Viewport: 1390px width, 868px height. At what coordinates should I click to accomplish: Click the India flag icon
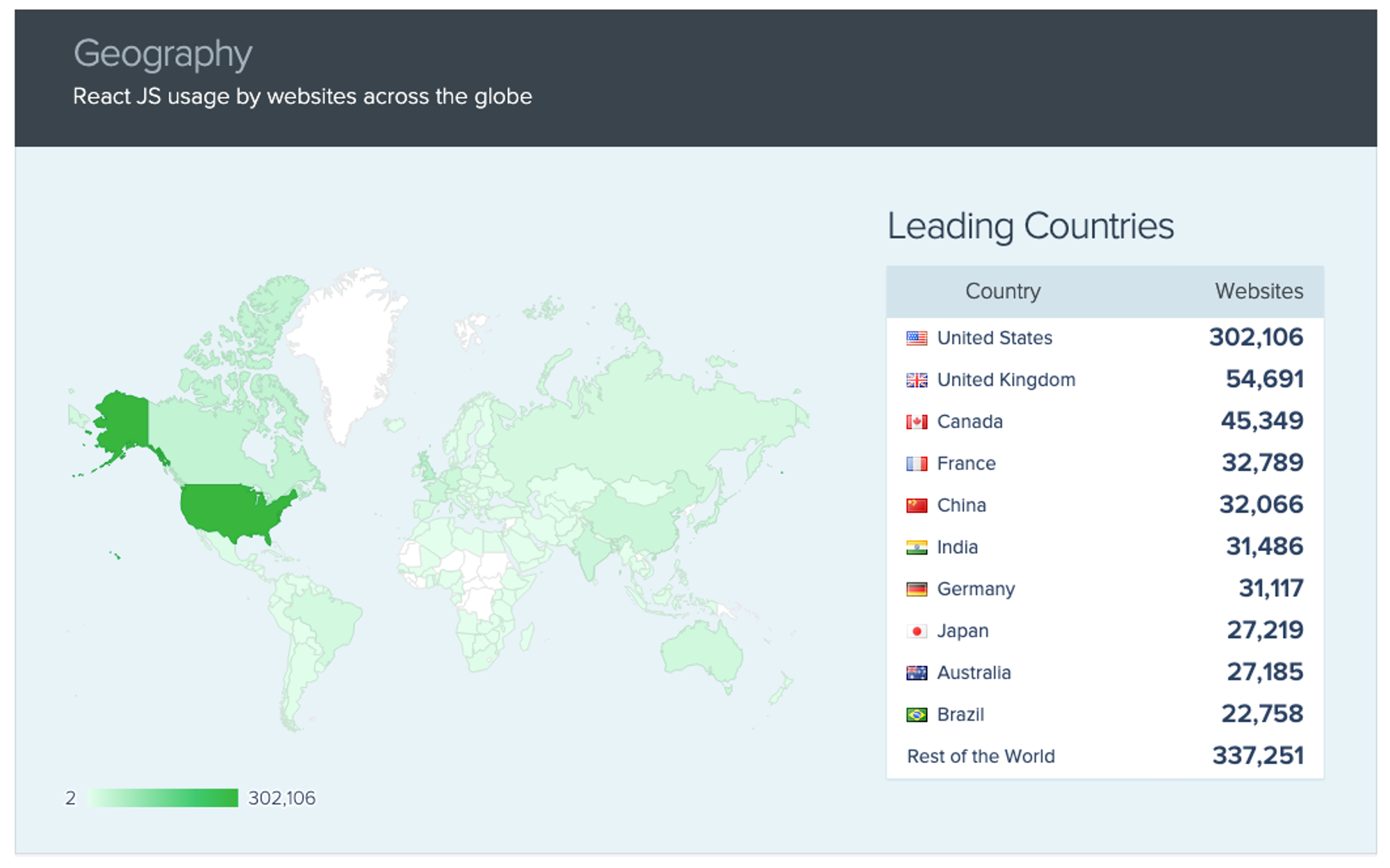916,548
